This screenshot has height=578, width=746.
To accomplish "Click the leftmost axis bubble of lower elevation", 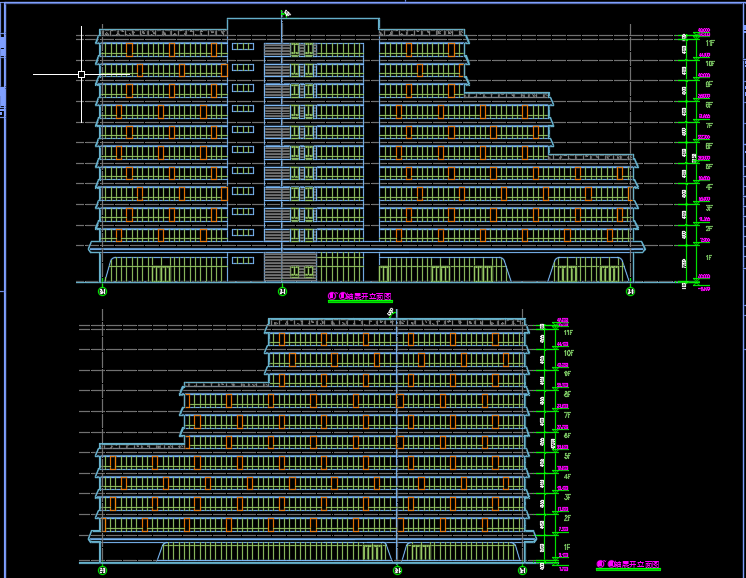I will 102,570.
